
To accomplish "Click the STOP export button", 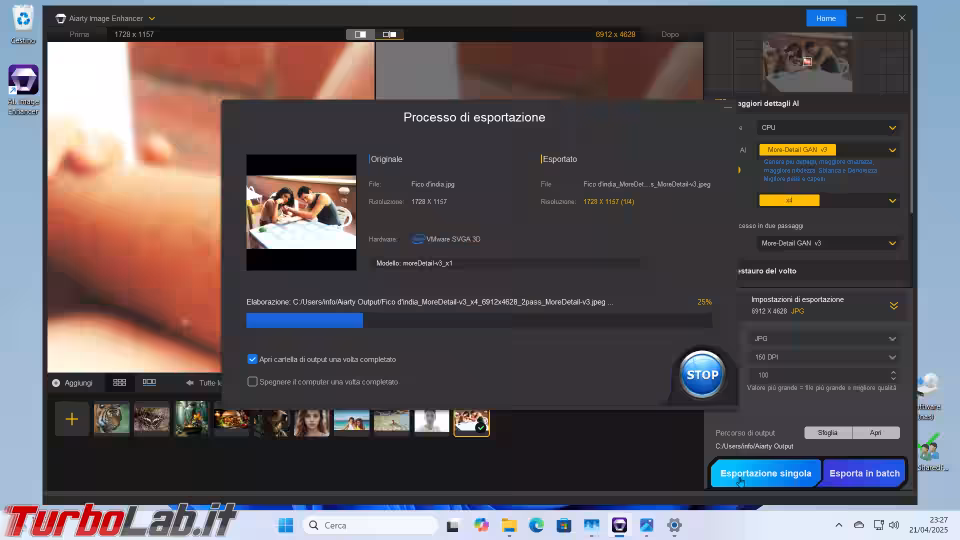I will click(702, 374).
